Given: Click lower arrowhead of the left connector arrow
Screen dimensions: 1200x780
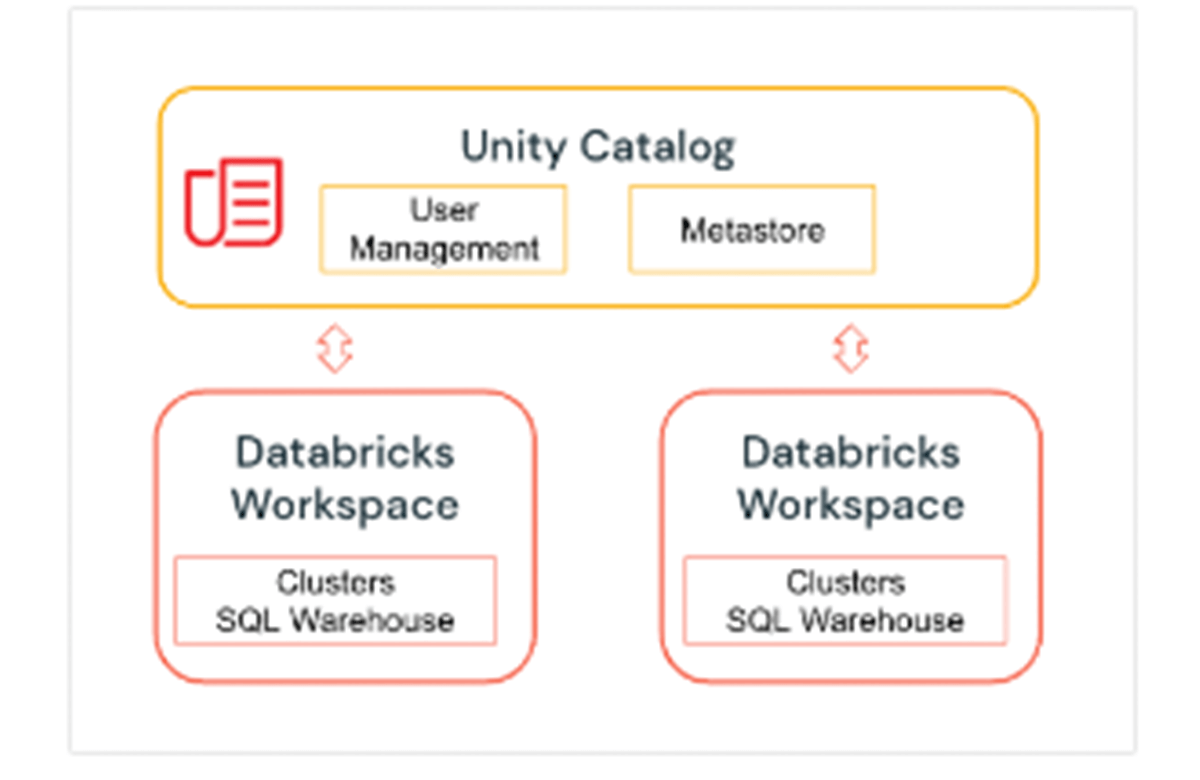Looking at the screenshot, I should [336, 362].
